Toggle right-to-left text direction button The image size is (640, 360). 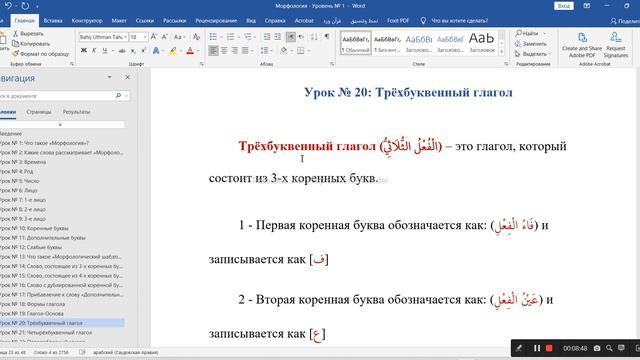click(x=301, y=37)
